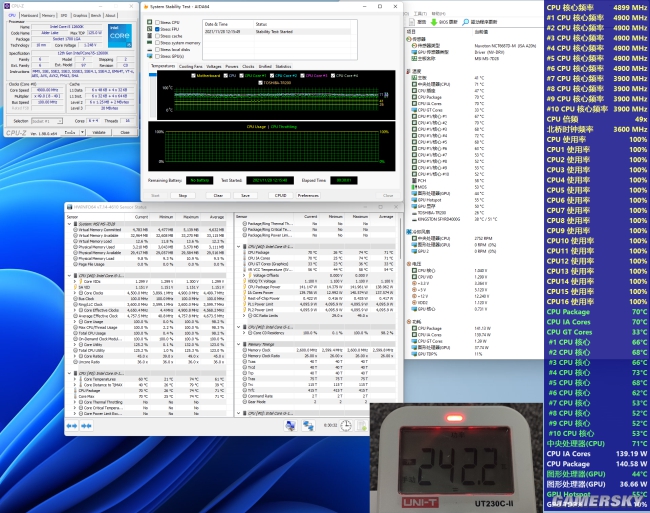Open Preferences in stability test window
650x513 pixels.
[x=308, y=195]
